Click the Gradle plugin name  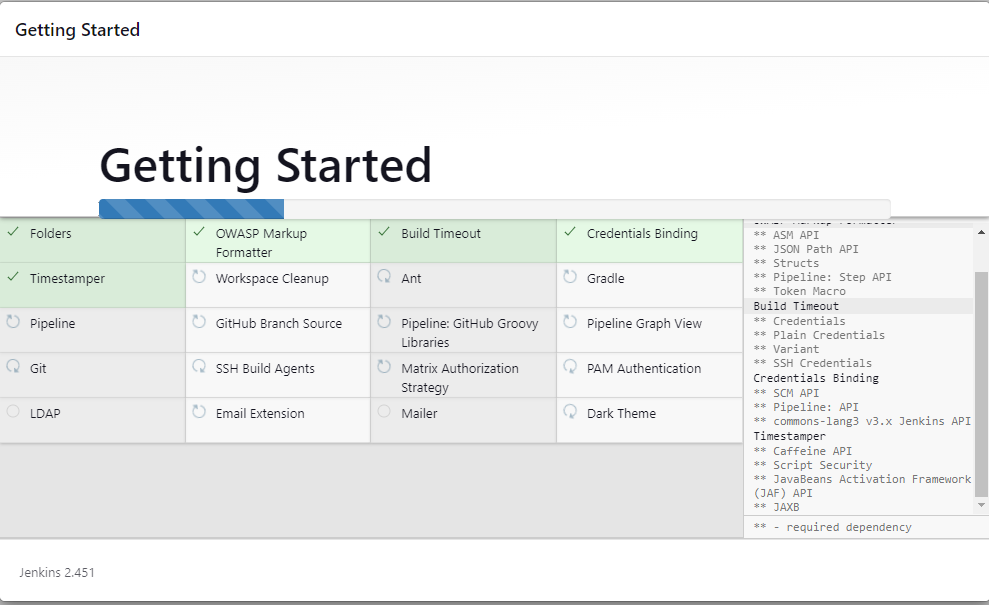click(x=606, y=278)
